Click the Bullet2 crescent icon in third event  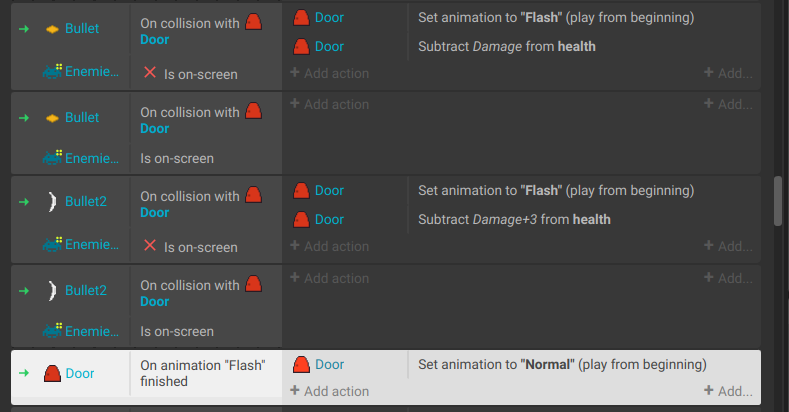point(52,202)
